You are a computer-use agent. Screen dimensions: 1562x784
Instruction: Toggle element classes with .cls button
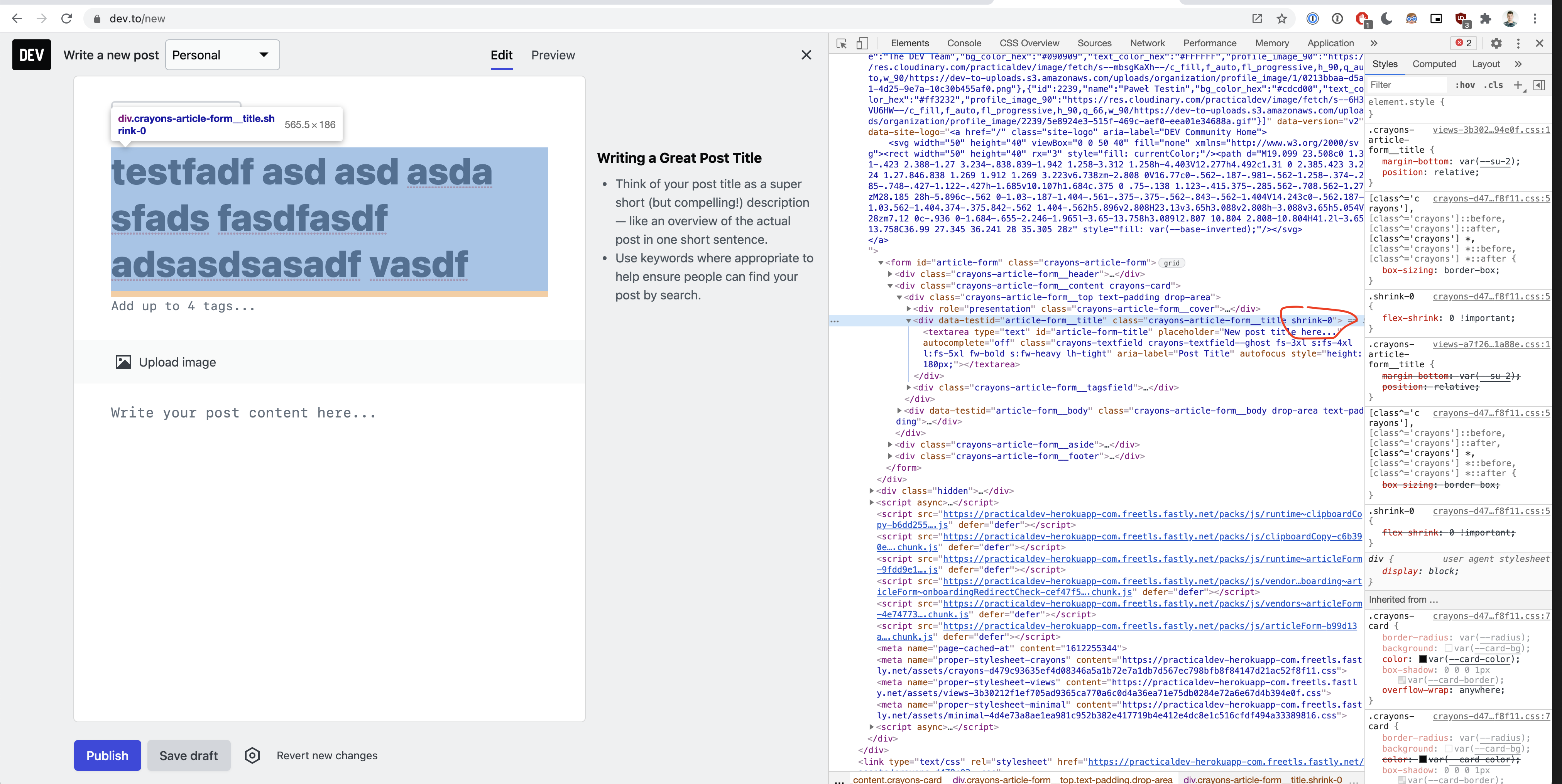pos(1494,85)
